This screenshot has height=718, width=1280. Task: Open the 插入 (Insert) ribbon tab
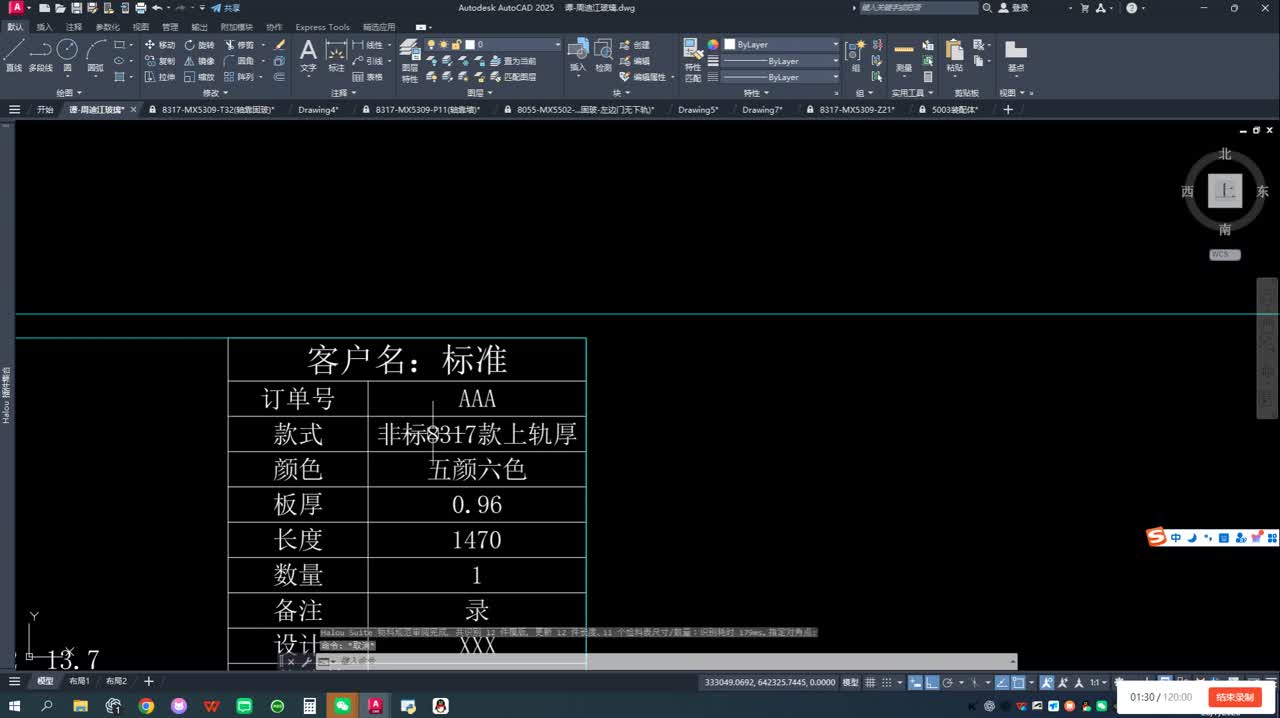pyautogui.click(x=44, y=27)
